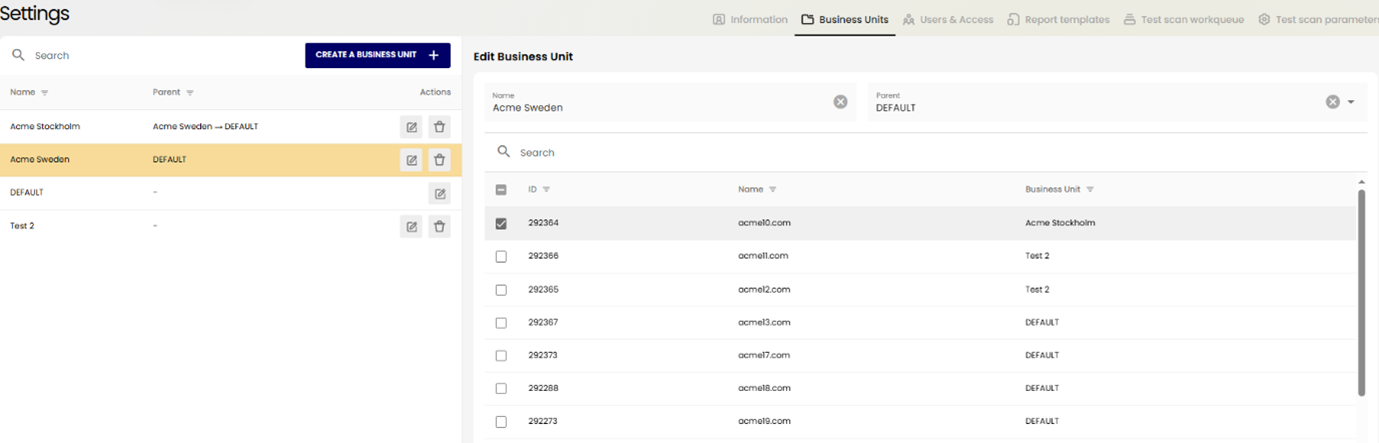This screenshot has width=1379, height=443.
Task: Clear the Parent field selection
Action: pyautogui.click(x=1332, y=102)
